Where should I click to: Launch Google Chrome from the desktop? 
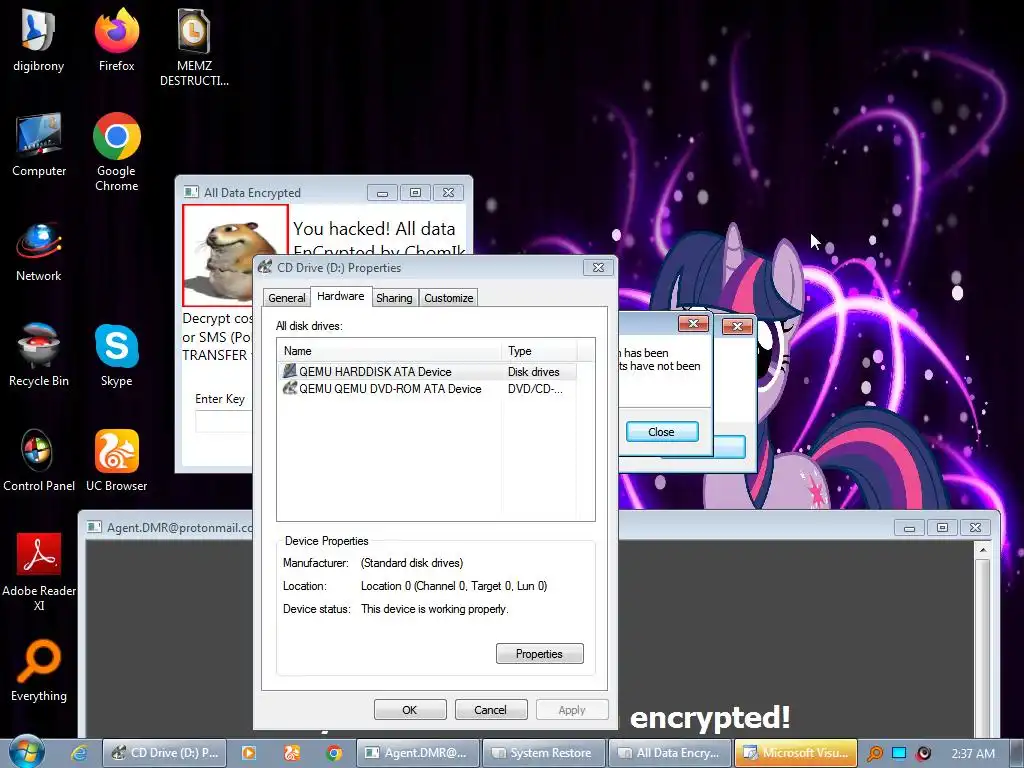pyautogui.click(x=116, y=152)
